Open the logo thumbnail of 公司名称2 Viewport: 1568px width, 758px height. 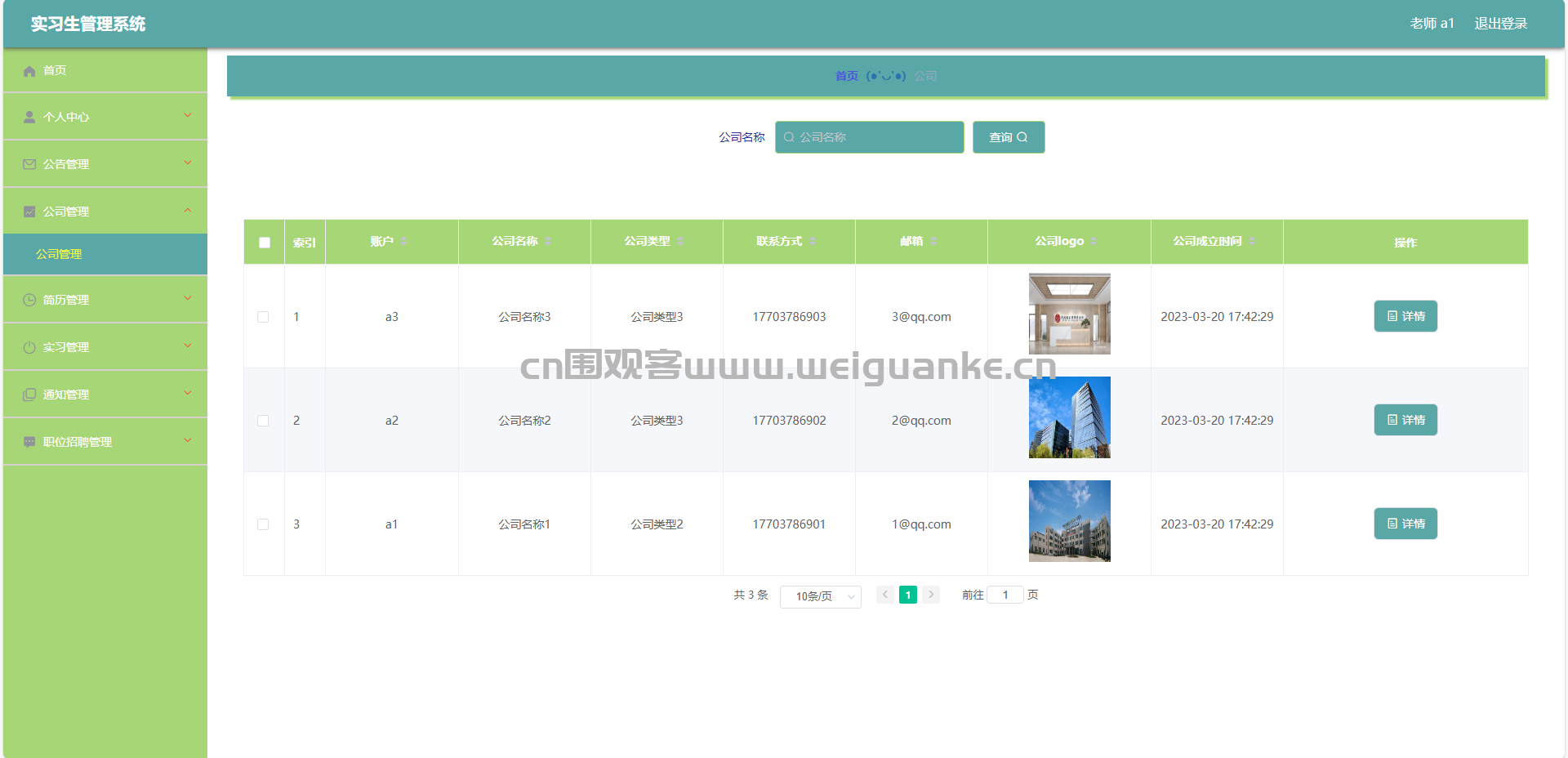pyautogui.click(x=1070, y=417)
